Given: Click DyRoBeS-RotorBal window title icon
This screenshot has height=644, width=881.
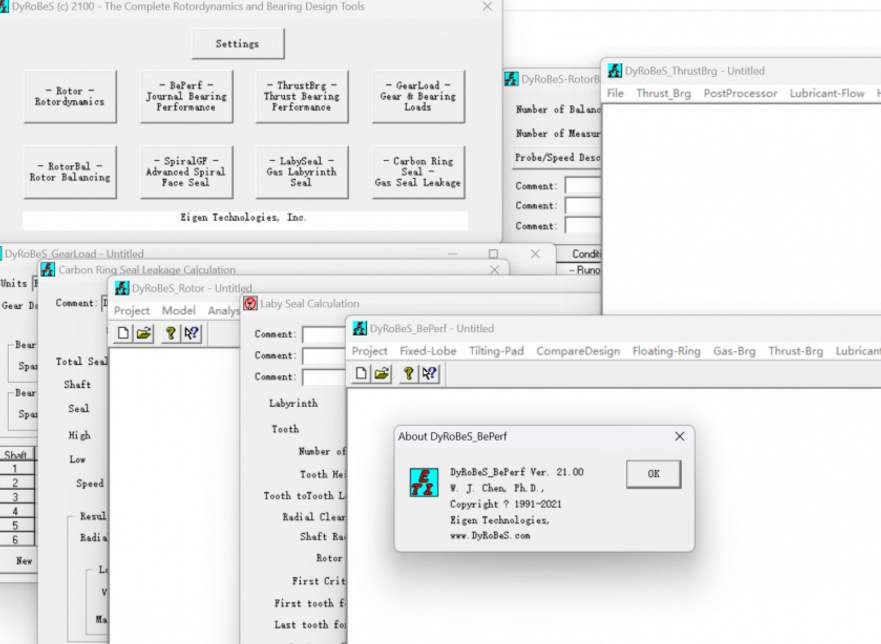Looking at the screenshot, I should 511,79.
